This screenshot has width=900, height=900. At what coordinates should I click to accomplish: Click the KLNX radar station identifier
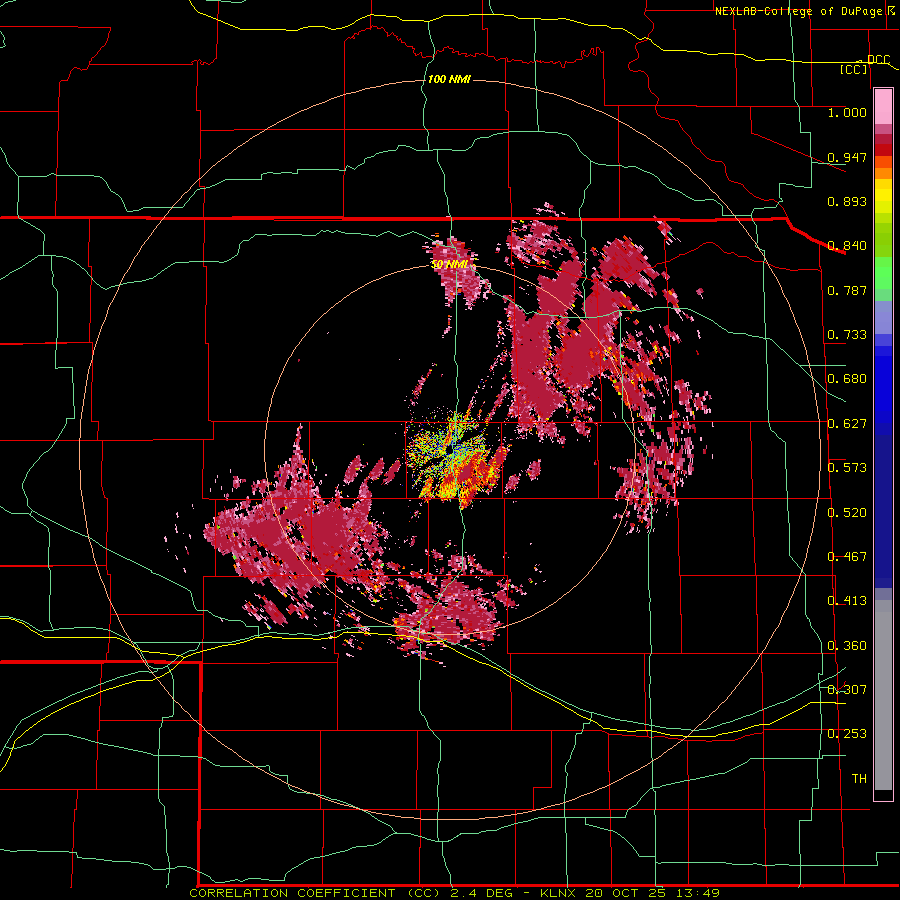coord(557,893)
